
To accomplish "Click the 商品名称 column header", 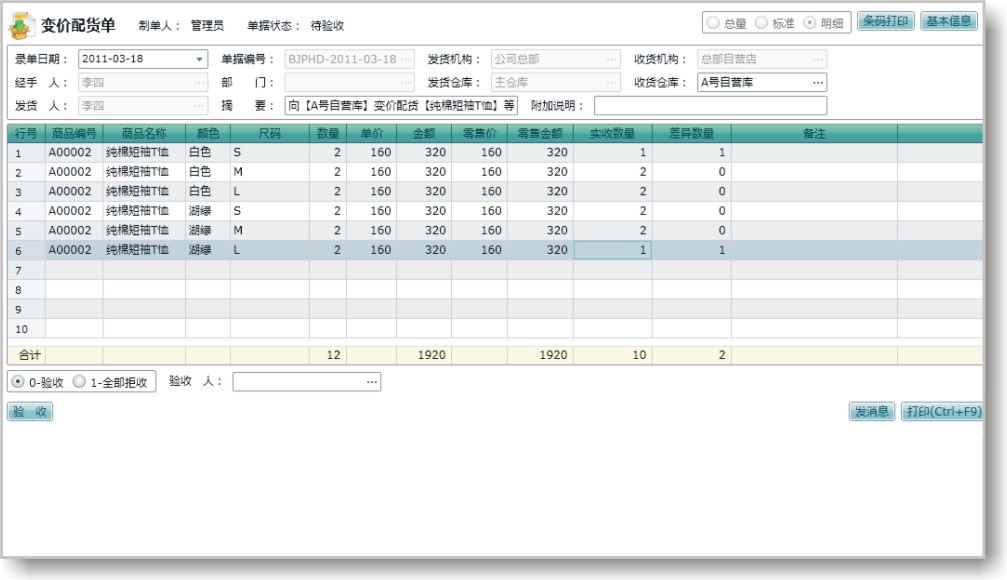I will [x=144, y=134].
